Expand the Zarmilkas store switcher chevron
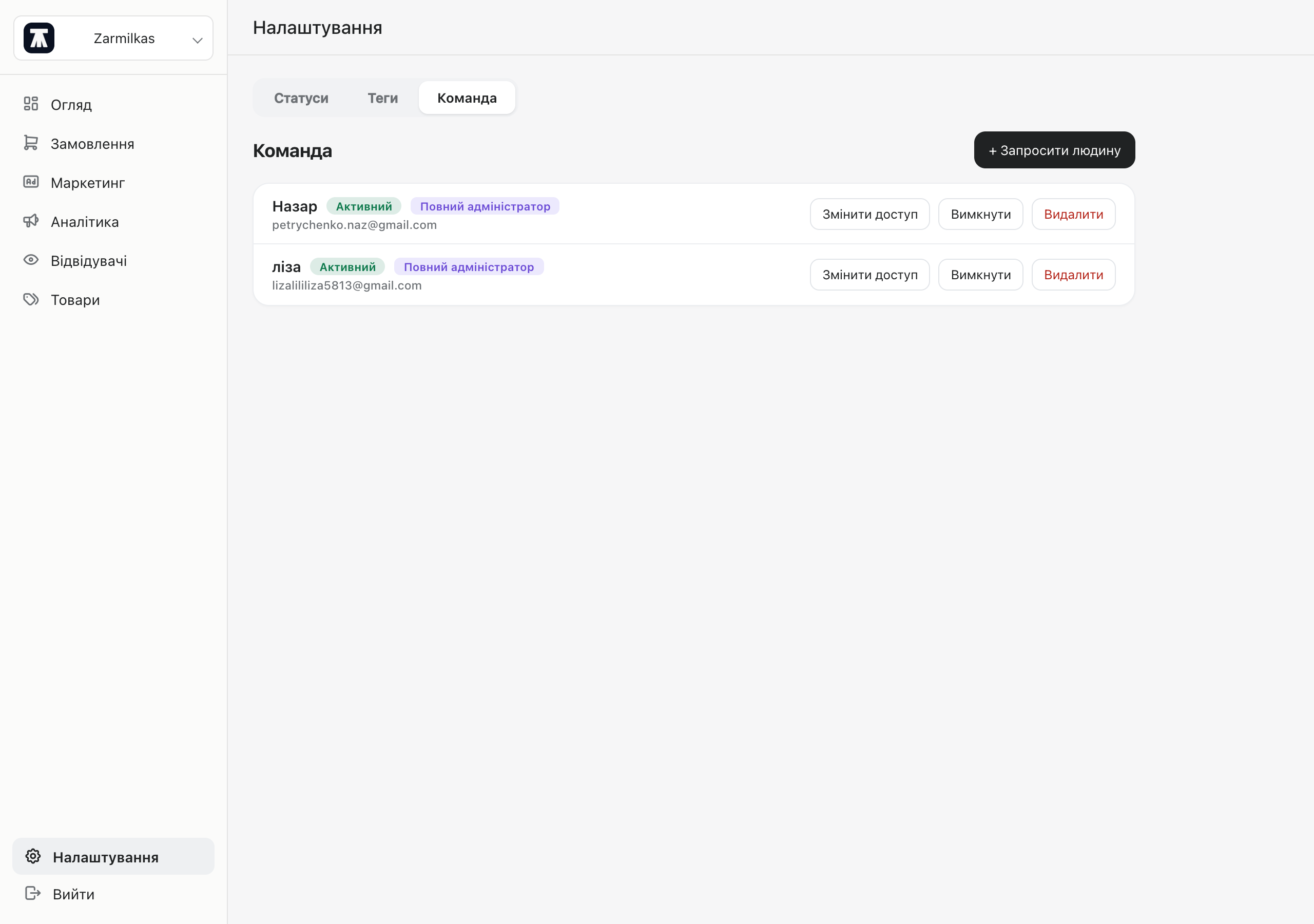Image resolution: width=1314 pixels, height=924 pixels. pyautogui.click(x=198, y=40)
